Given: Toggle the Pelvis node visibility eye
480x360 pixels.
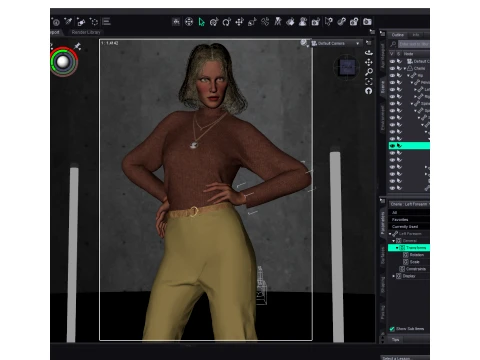Looking at the screenshot, I should pos(392,82).
